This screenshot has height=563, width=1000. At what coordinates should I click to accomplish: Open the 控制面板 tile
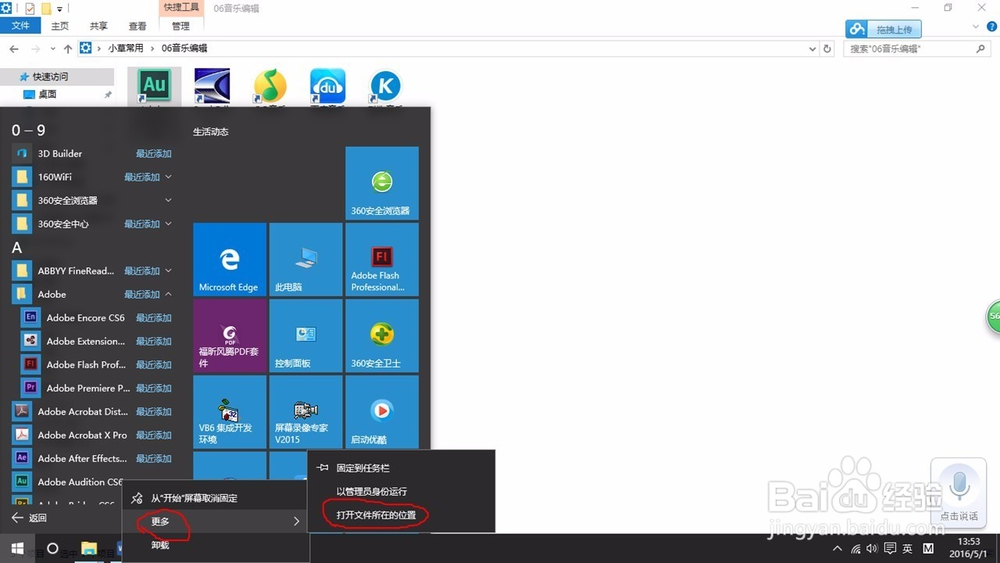(305, 336)
